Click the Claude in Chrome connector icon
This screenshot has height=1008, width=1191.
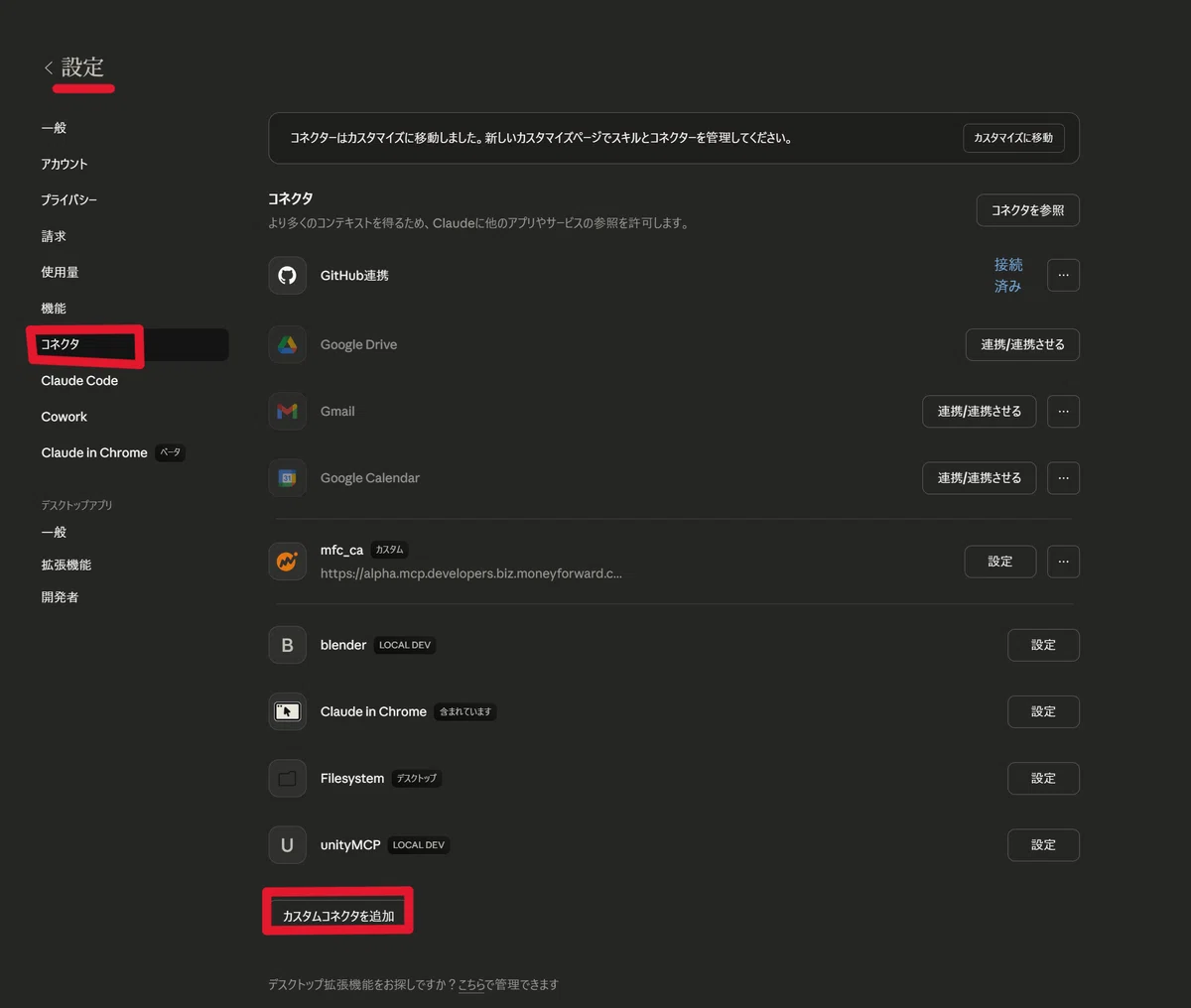[287, 711]
